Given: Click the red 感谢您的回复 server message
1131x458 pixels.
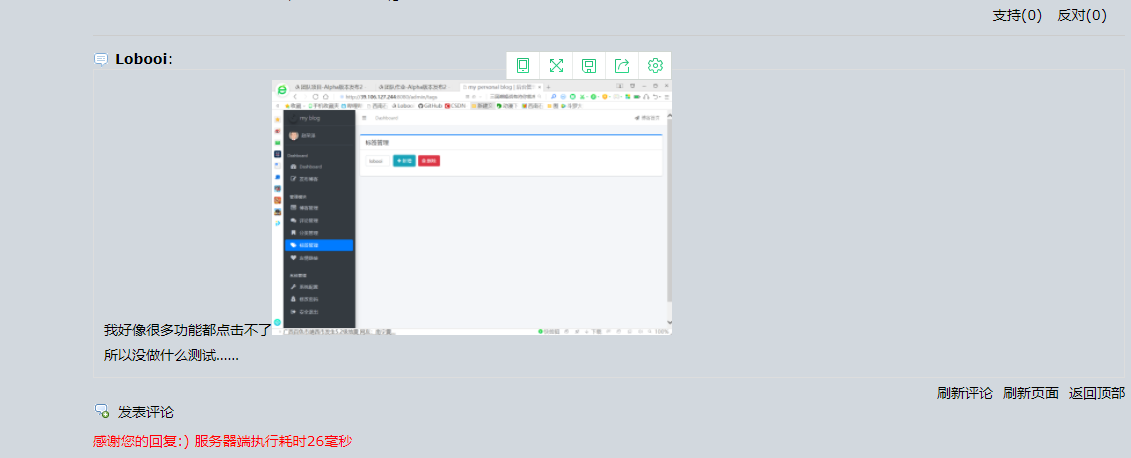Looking at the screenshot, I should 222,441.
